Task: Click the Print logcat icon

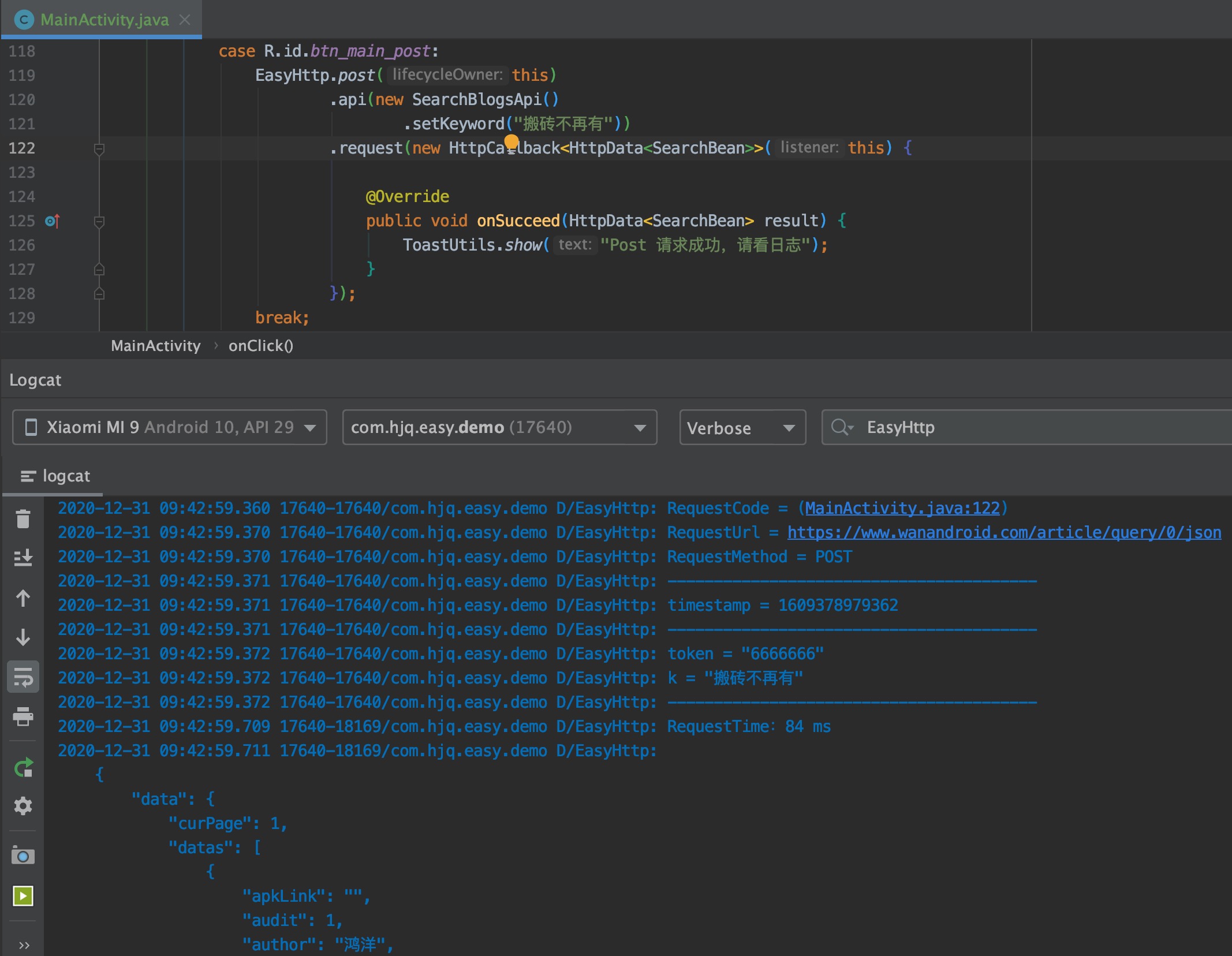Action: tap(23, 716)
